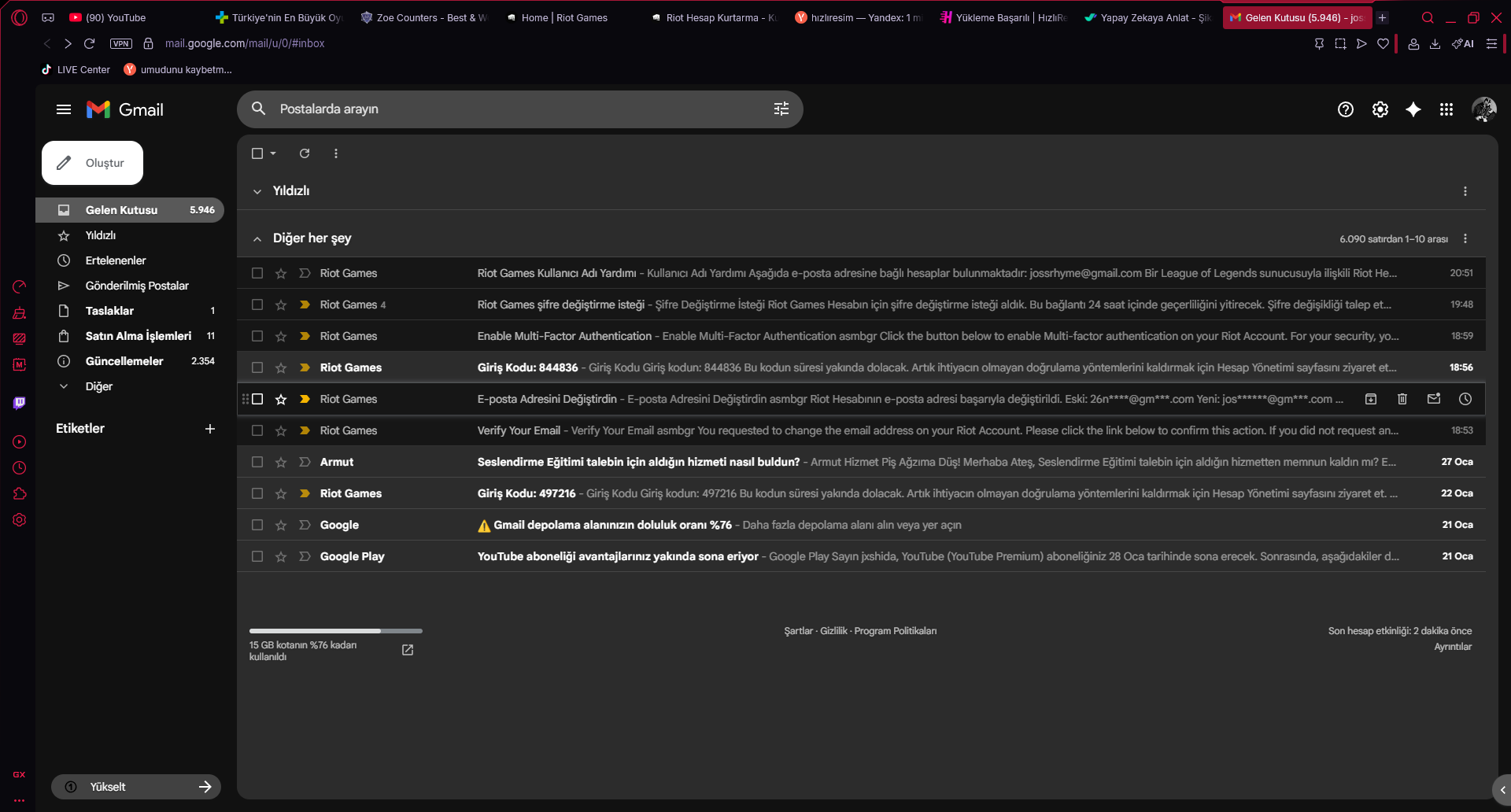Viewport: 1511px width, 812px height.
Task: Click the browser heart bookmark icon
Action: tap(1383, 44)
